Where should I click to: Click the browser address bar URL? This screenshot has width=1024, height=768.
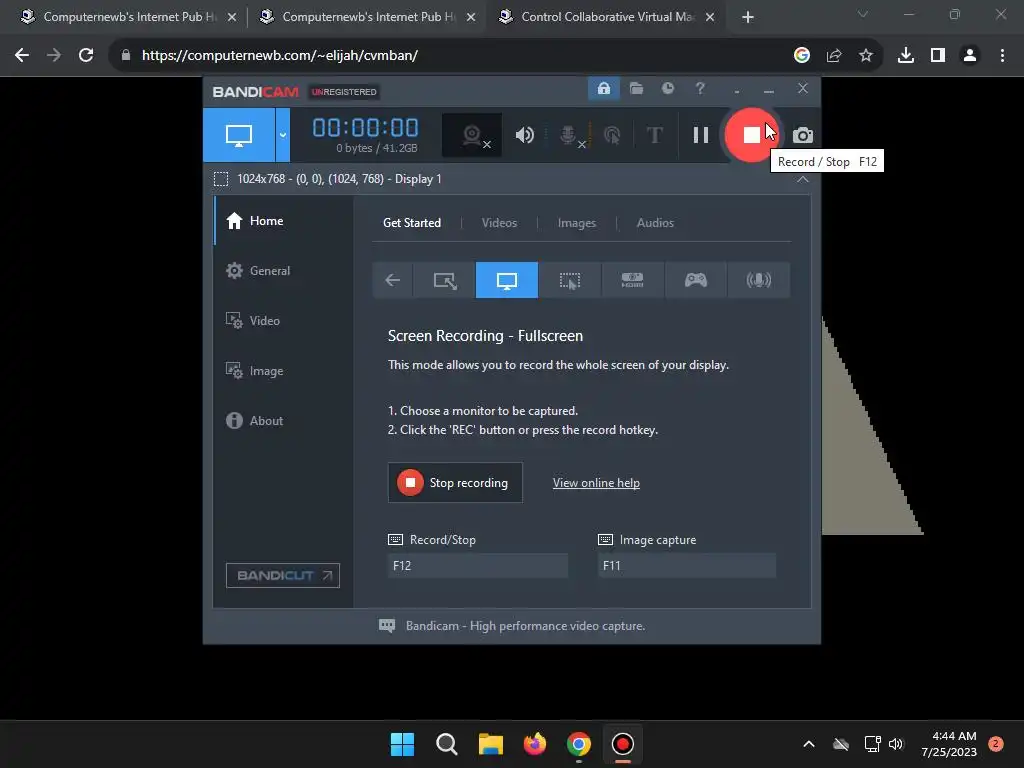tap(280, 55)
